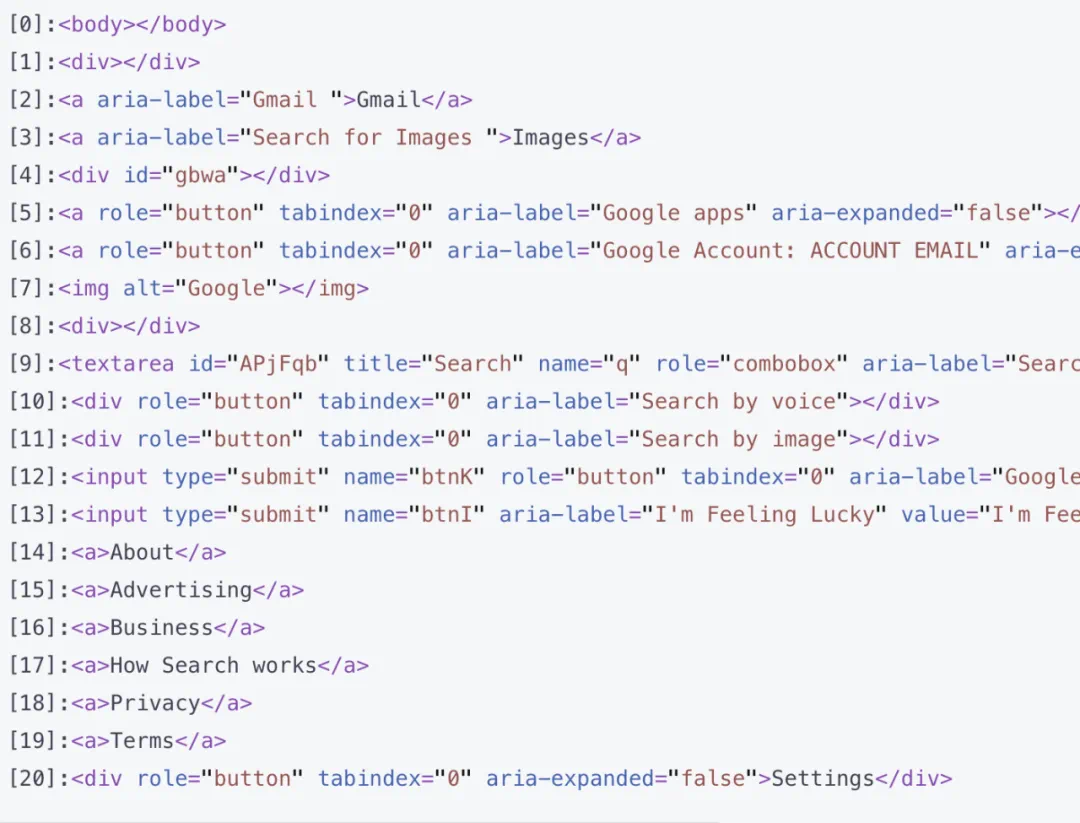Image resolution: width=1080 pixels, height=823 pixels.
Task: Click the body tag on line 0
Action: pos(141,24)
